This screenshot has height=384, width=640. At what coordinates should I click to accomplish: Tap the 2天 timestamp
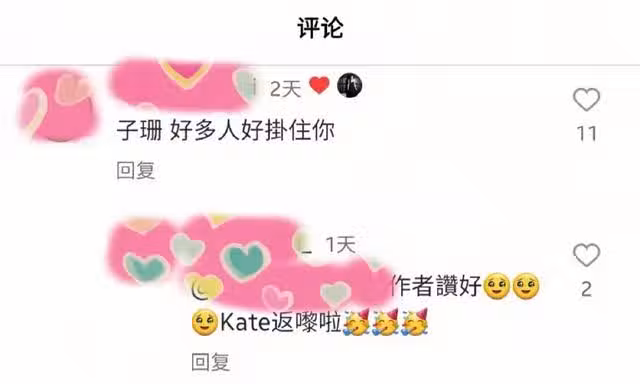(x=285, y=89)
